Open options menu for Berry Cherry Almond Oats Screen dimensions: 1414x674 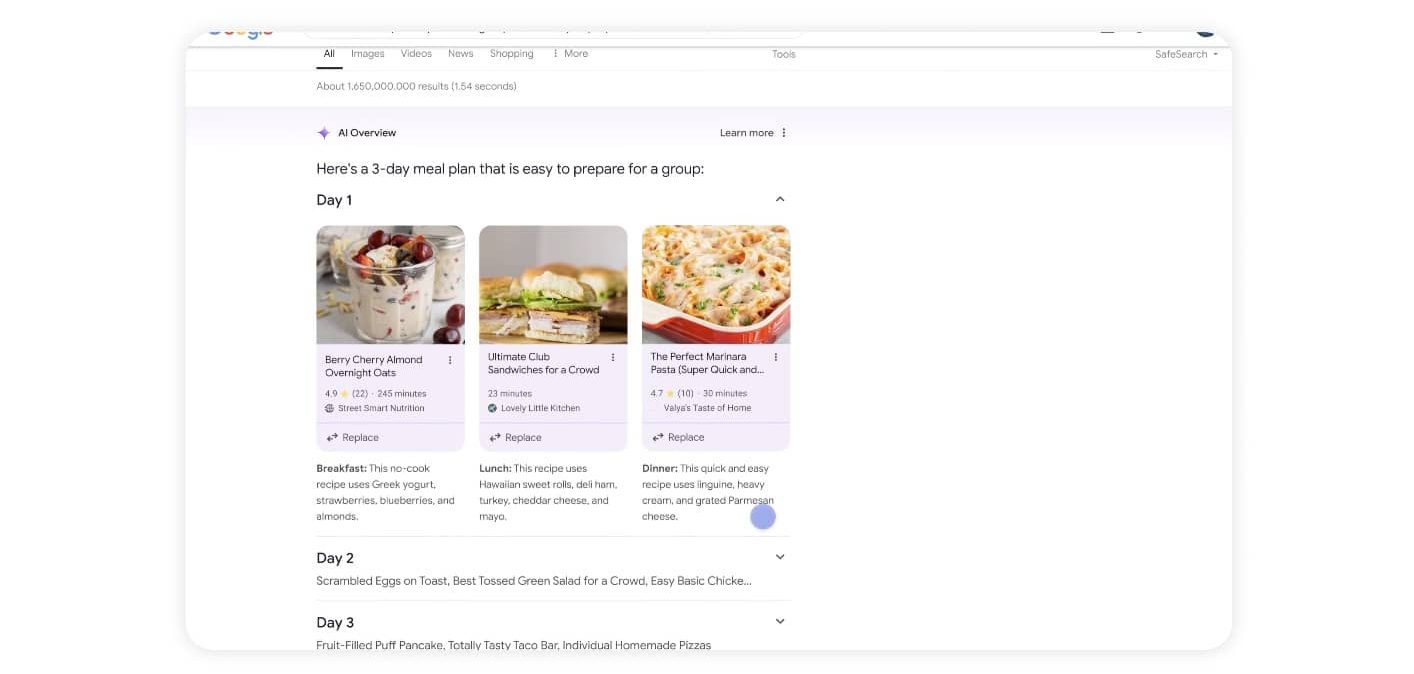point(450,360)
